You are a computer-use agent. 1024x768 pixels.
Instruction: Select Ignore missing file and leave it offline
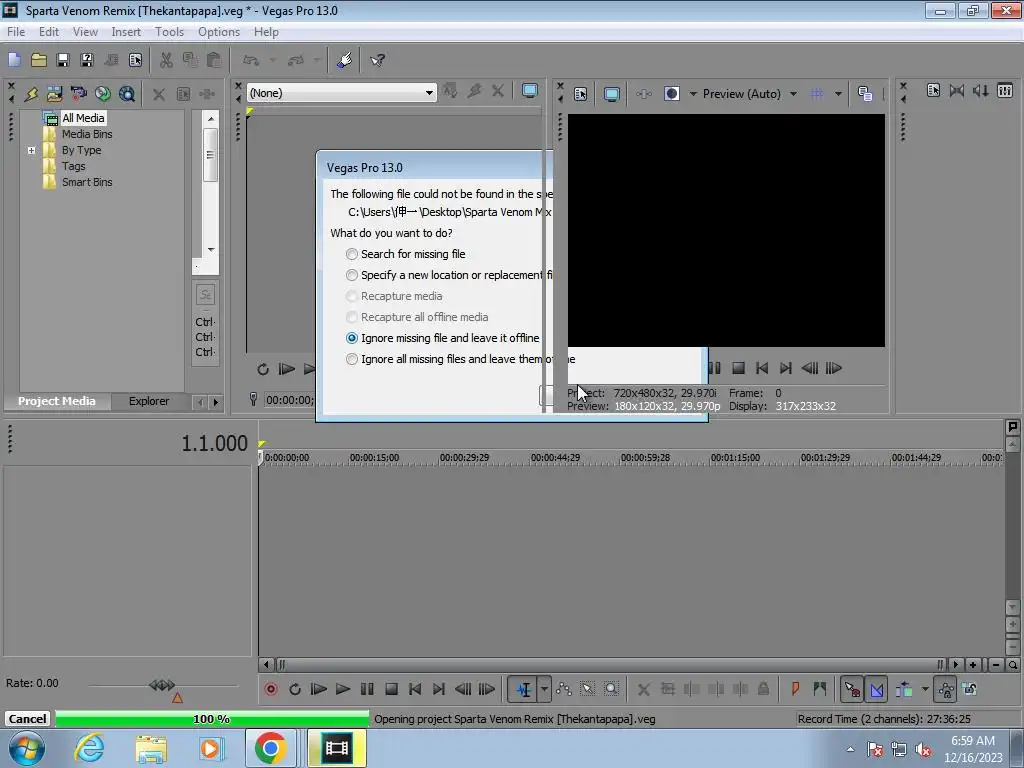443,338
